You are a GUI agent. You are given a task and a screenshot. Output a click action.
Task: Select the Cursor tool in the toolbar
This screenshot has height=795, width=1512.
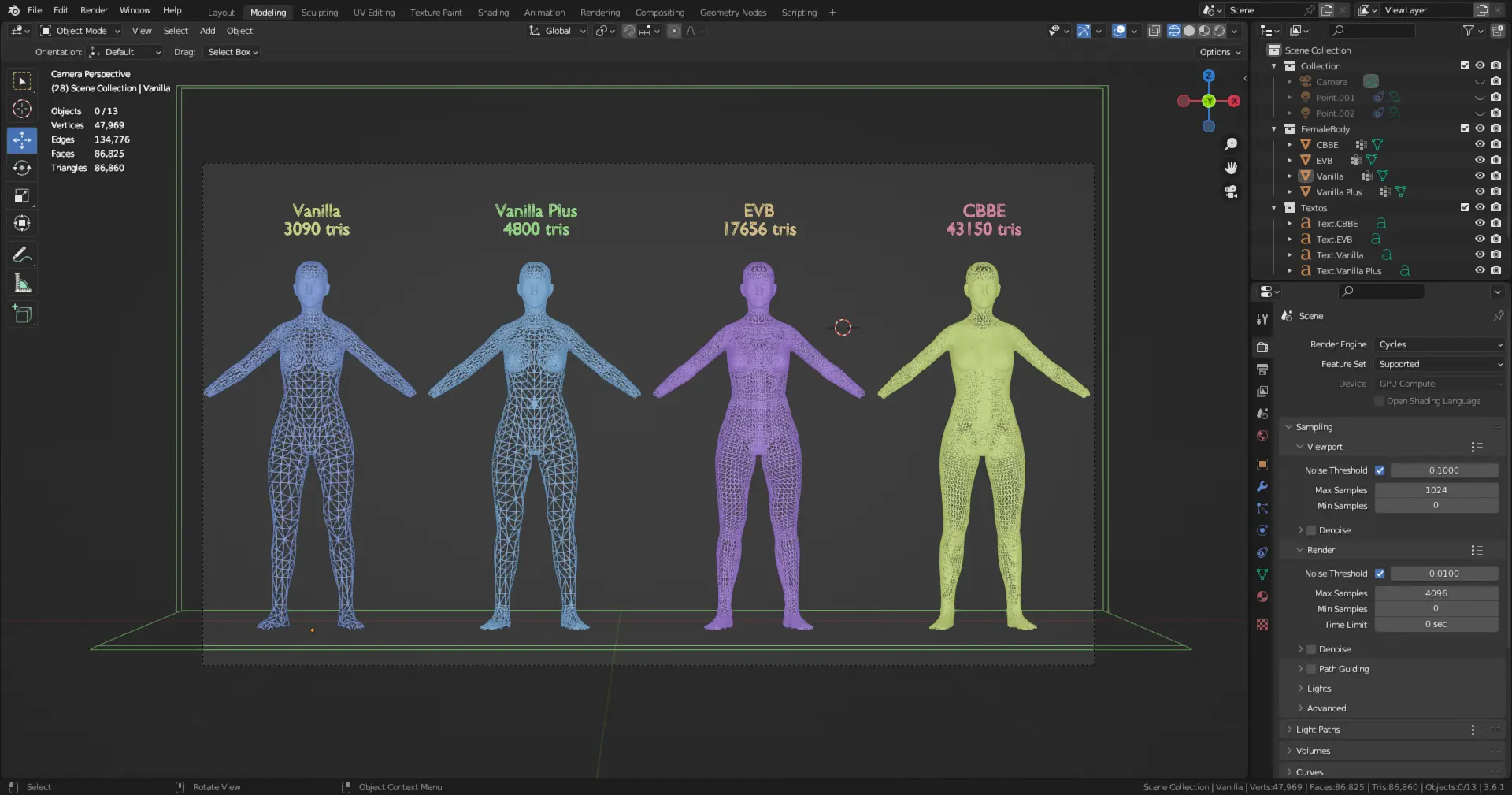pyautogui.click(x=22, y=109)
